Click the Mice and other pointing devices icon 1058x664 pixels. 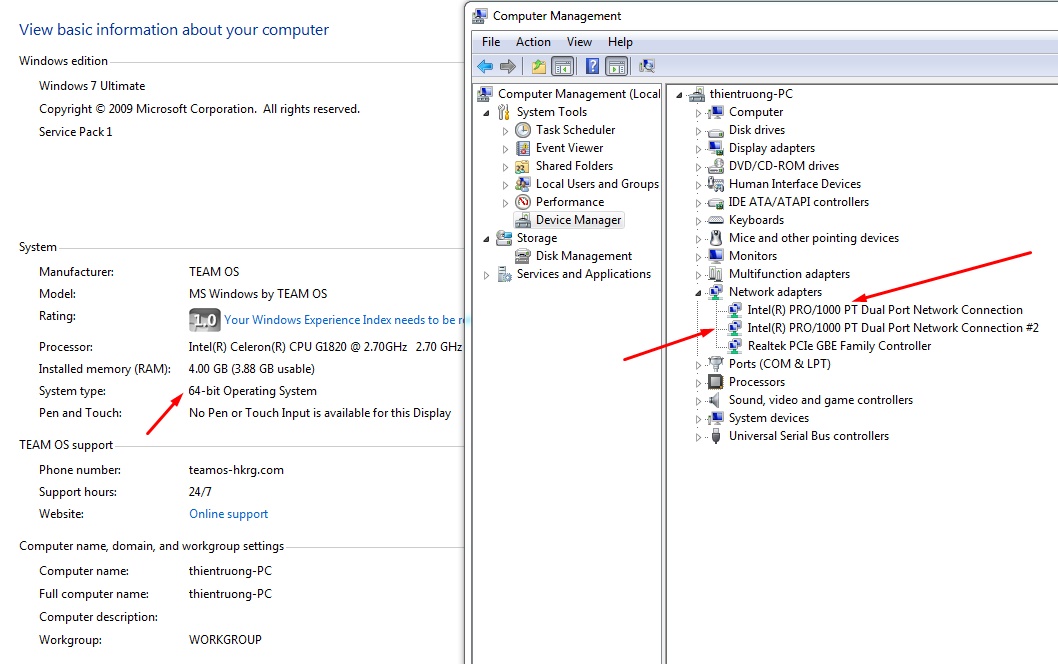[x=716, y=238]
